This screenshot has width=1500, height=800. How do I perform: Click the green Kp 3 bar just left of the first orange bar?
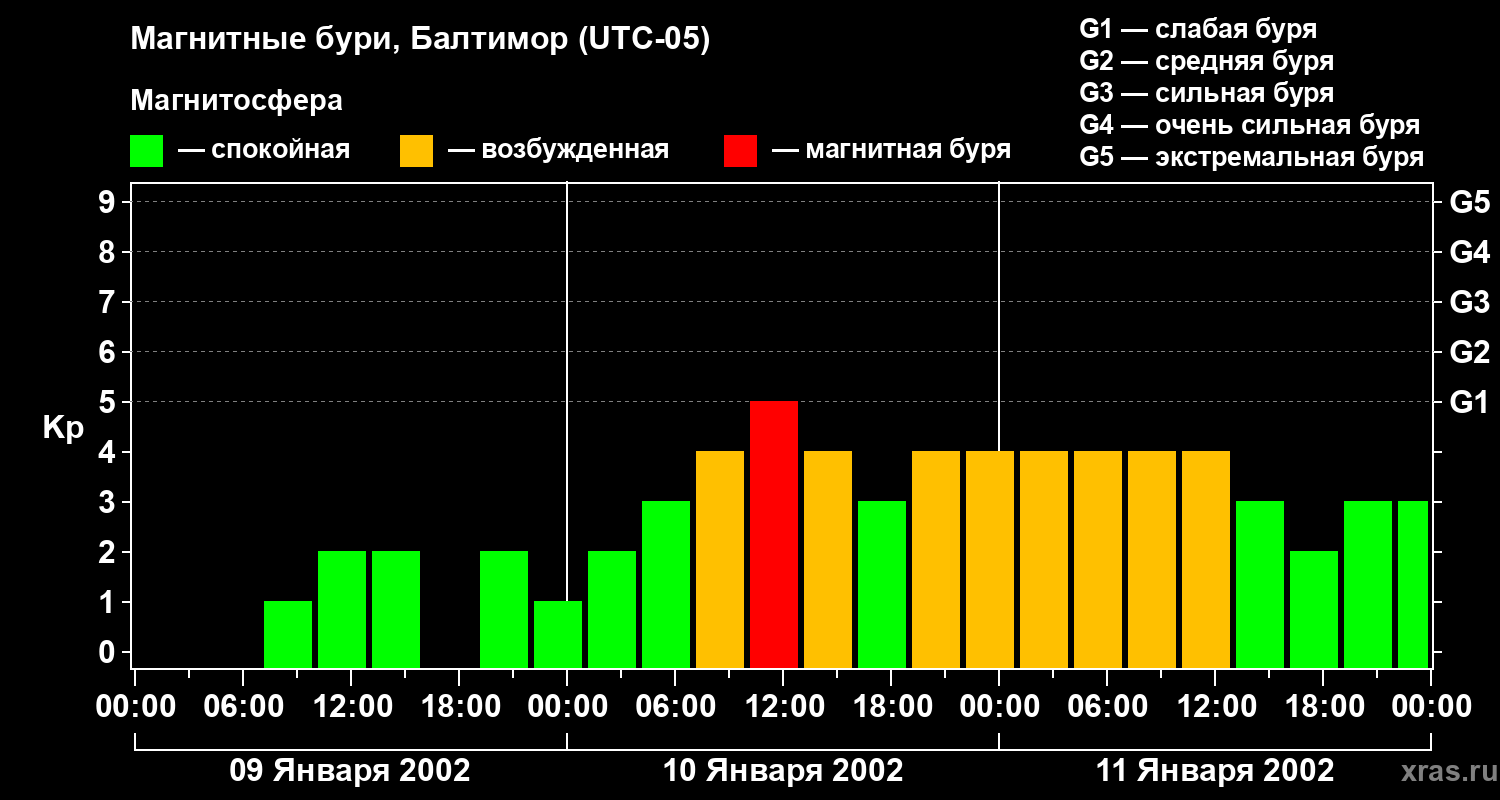(x=666, y=584)
